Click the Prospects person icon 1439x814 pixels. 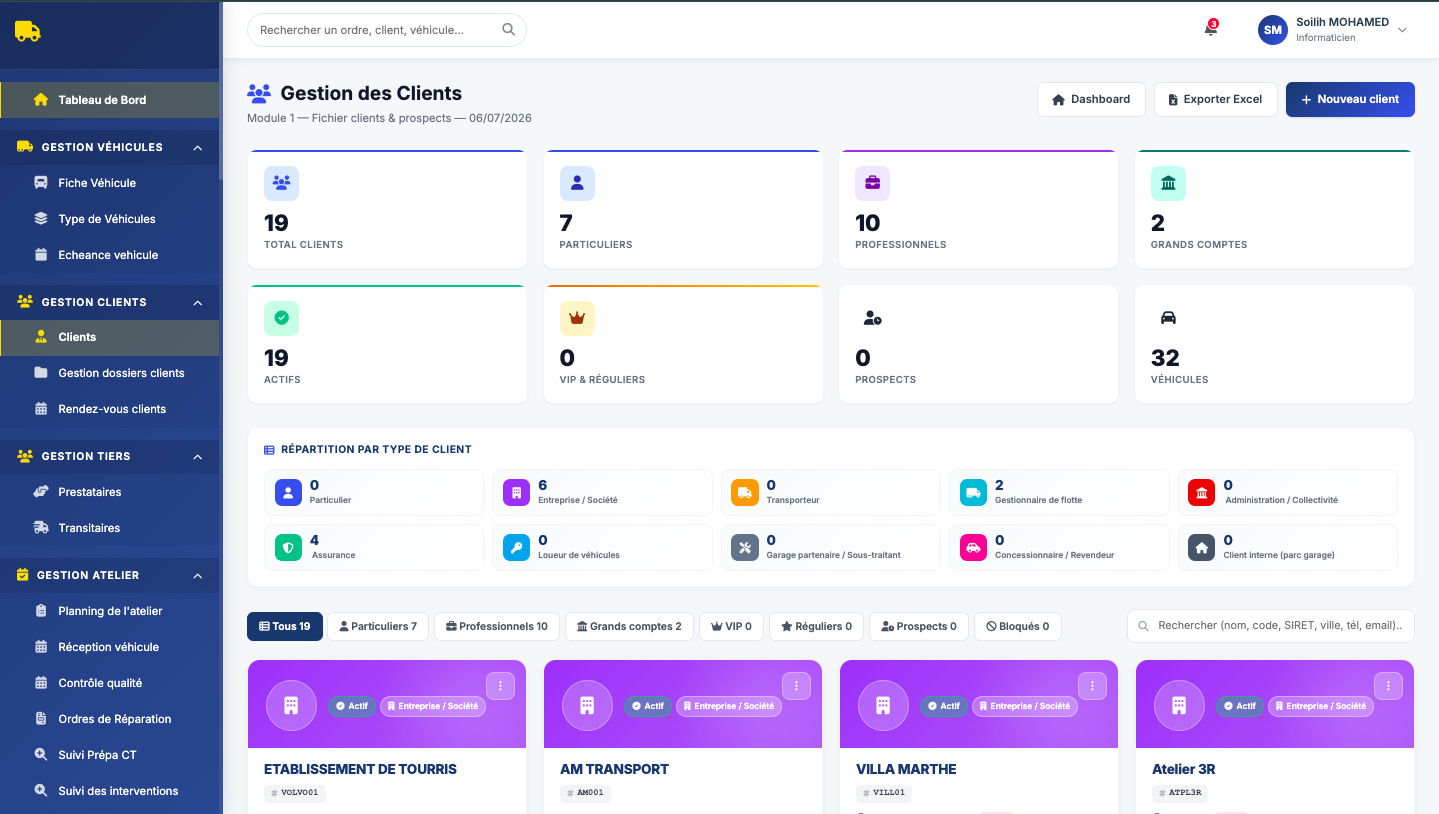(872, 318)
